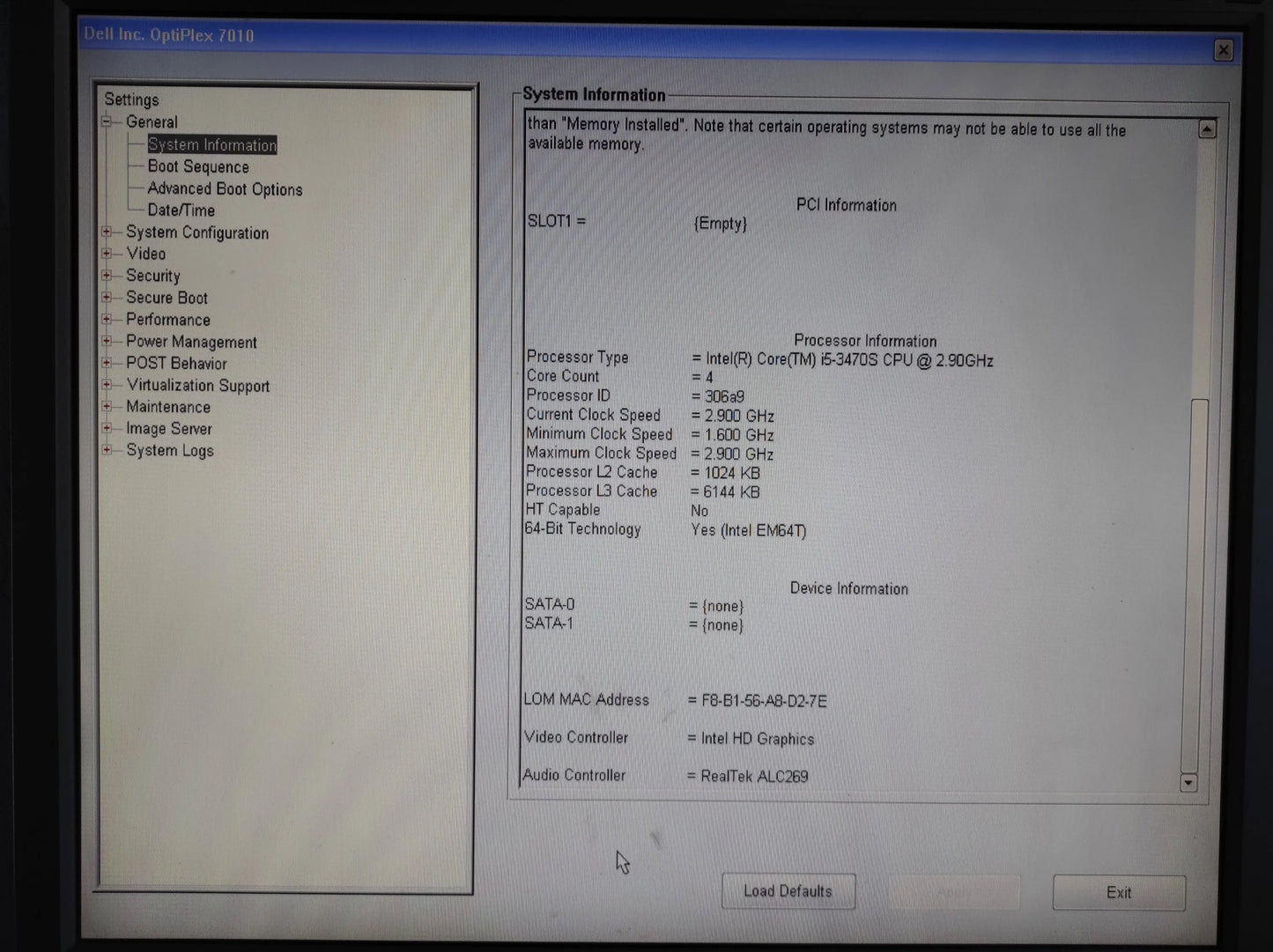Image resolution: width=1273 pixels, height=952 pixels.
Task: Click the 'SATA-0' label
Action: tap(550, 604)
